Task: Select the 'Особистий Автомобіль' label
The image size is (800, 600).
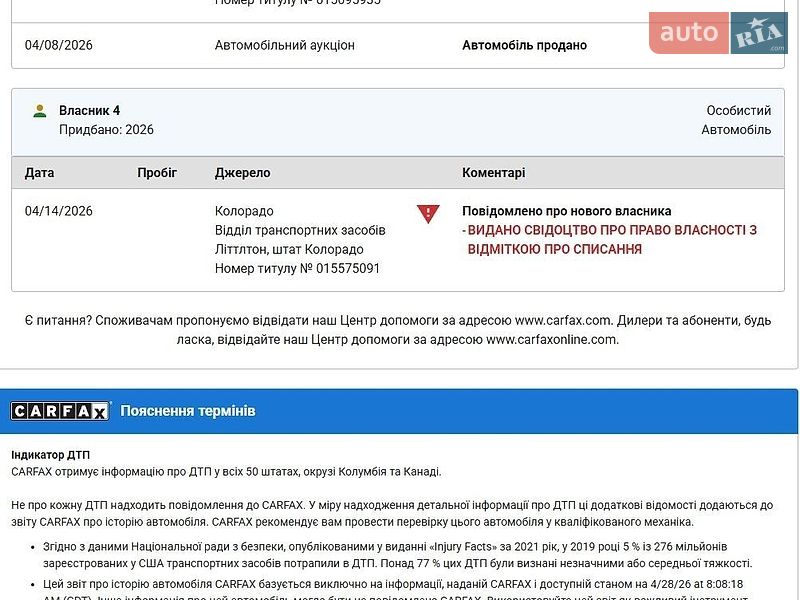Action: tap(736, 120)
